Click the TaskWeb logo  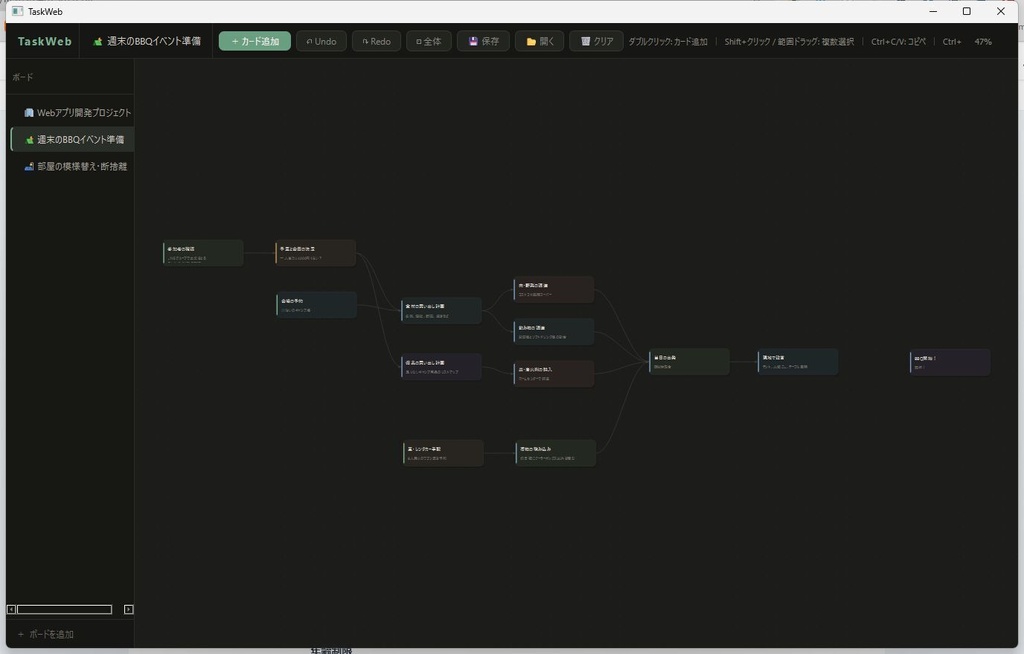[x=44, y=41]
